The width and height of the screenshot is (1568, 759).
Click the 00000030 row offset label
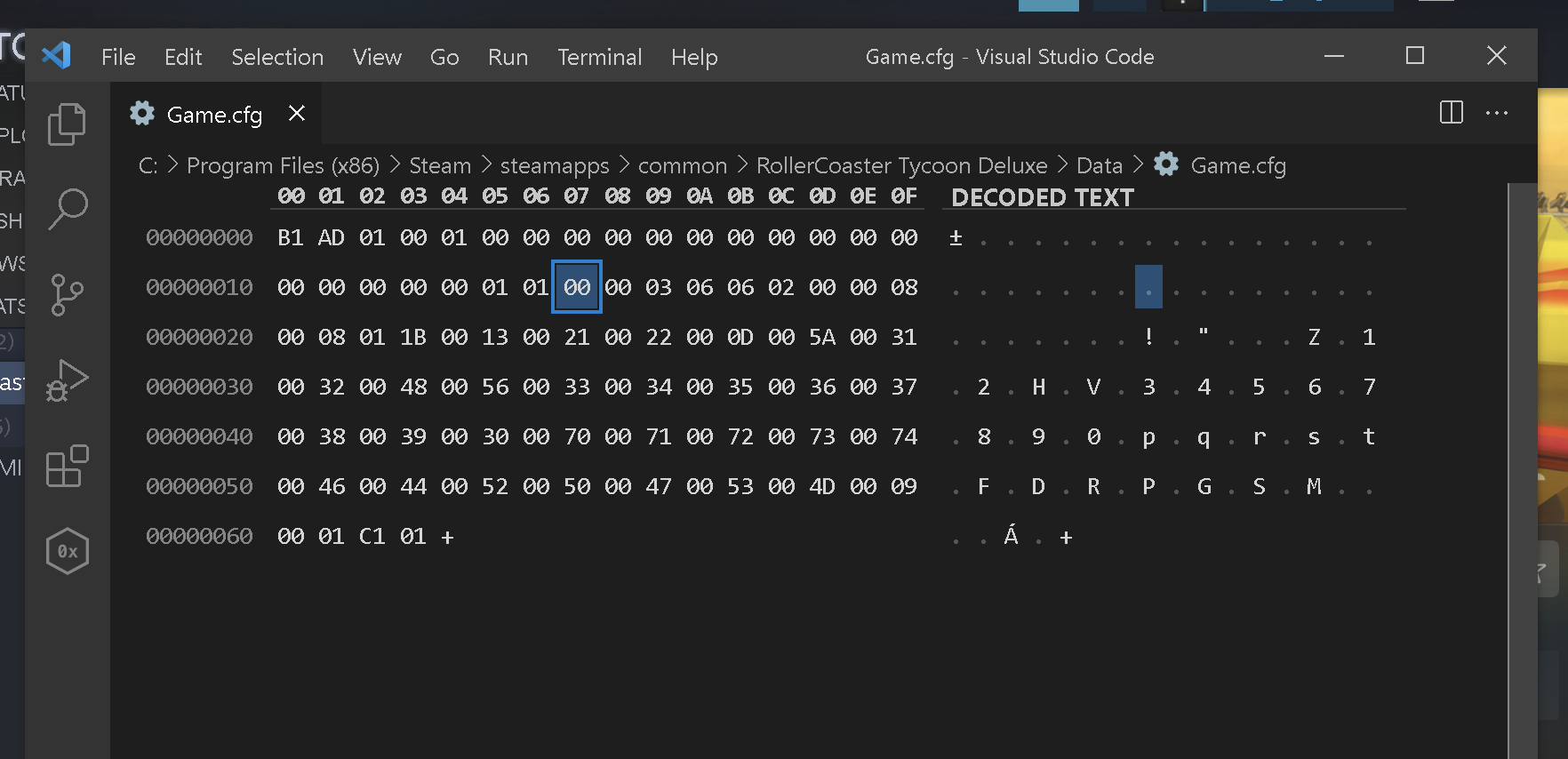click(x=199, y=387)
